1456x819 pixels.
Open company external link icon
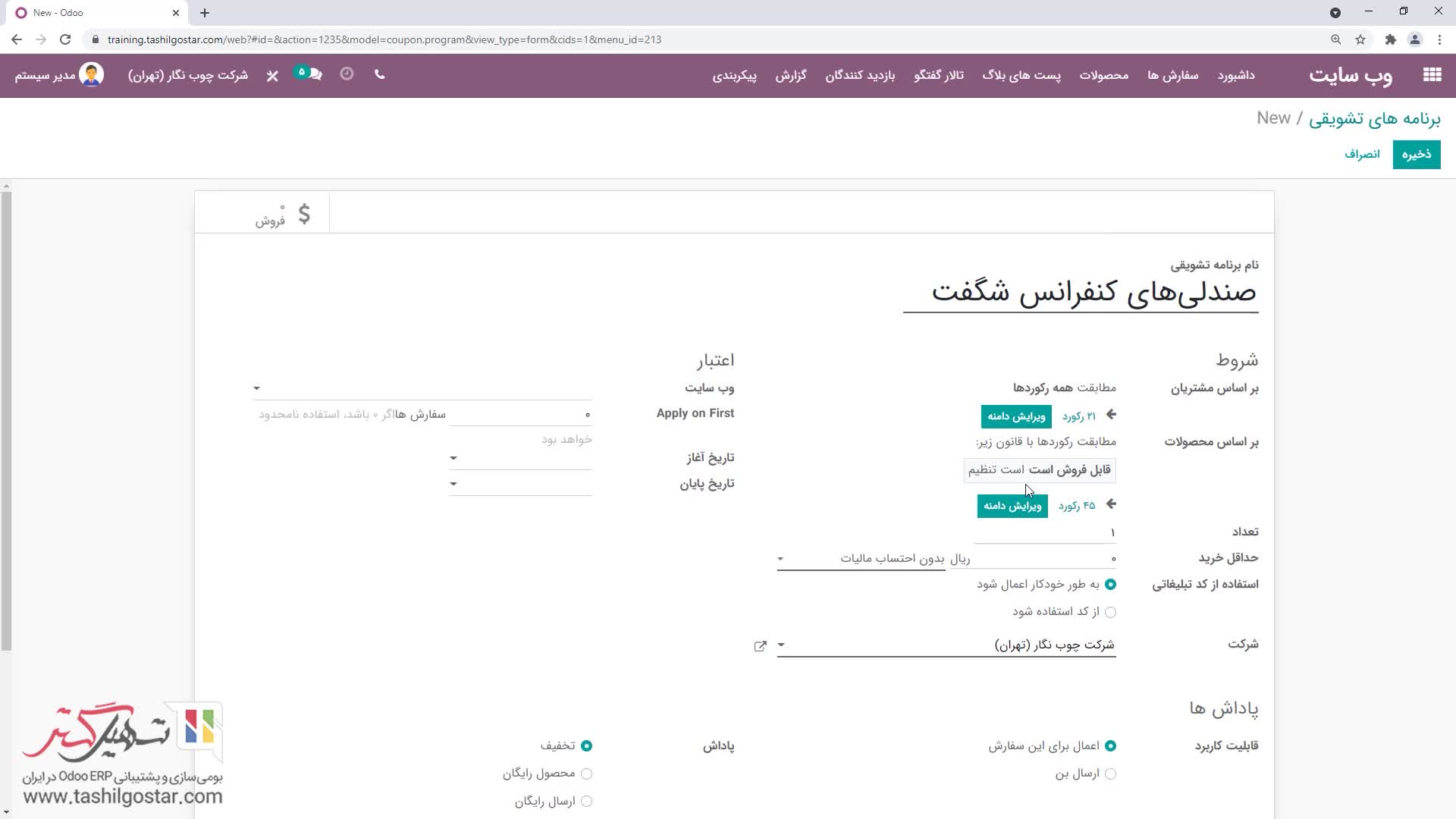(760, 646)
